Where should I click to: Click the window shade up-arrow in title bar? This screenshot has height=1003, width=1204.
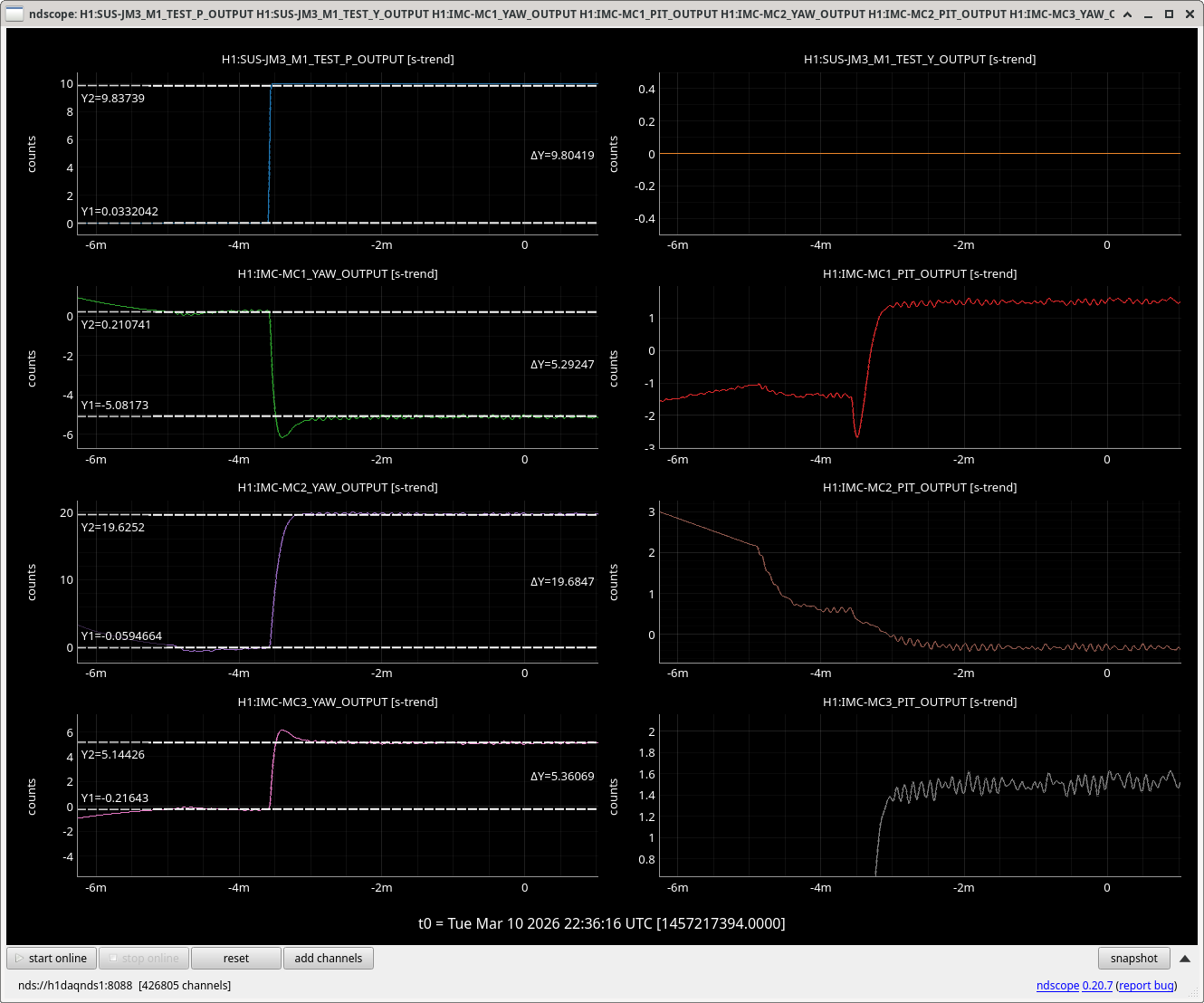pyautogui.click(x=1129, y=14)
